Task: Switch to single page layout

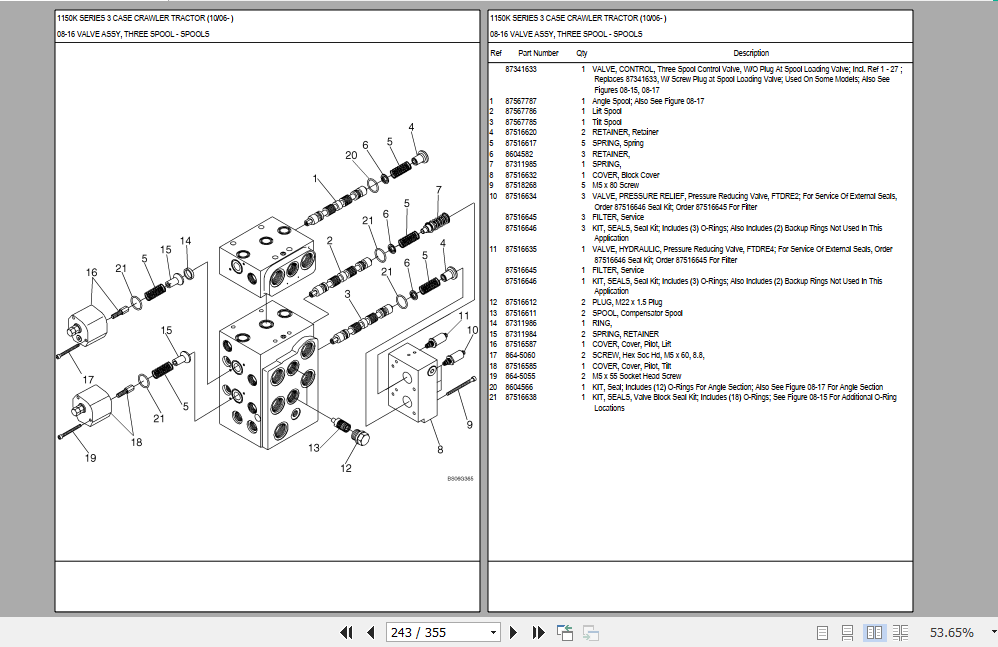Action: (822, 632)
